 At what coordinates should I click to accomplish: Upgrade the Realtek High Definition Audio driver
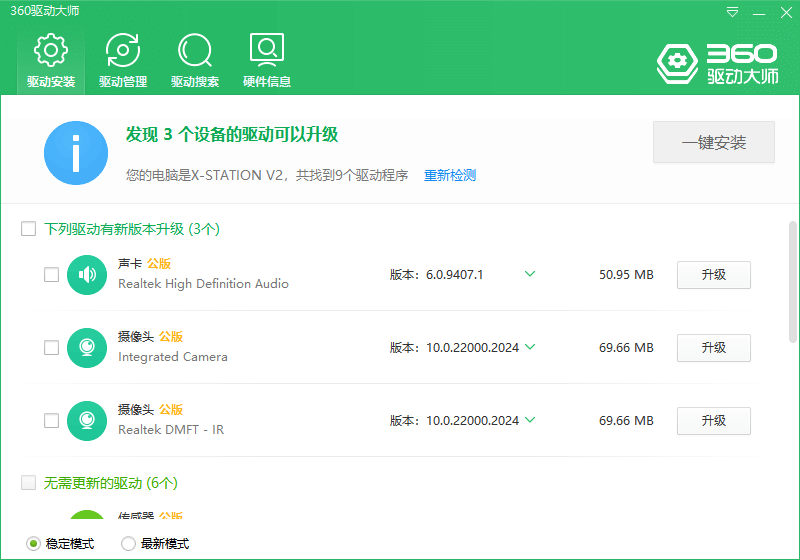point(714,275)
